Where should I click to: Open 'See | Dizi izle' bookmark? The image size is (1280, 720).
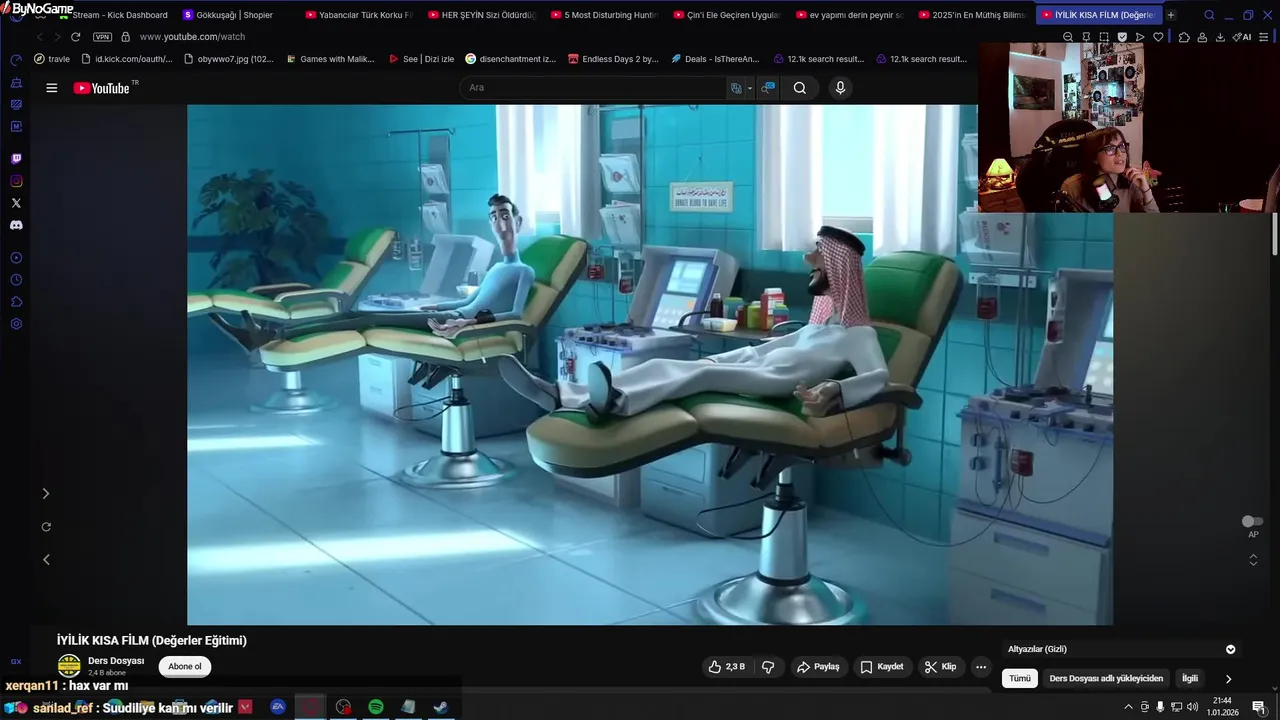point(421,59)
